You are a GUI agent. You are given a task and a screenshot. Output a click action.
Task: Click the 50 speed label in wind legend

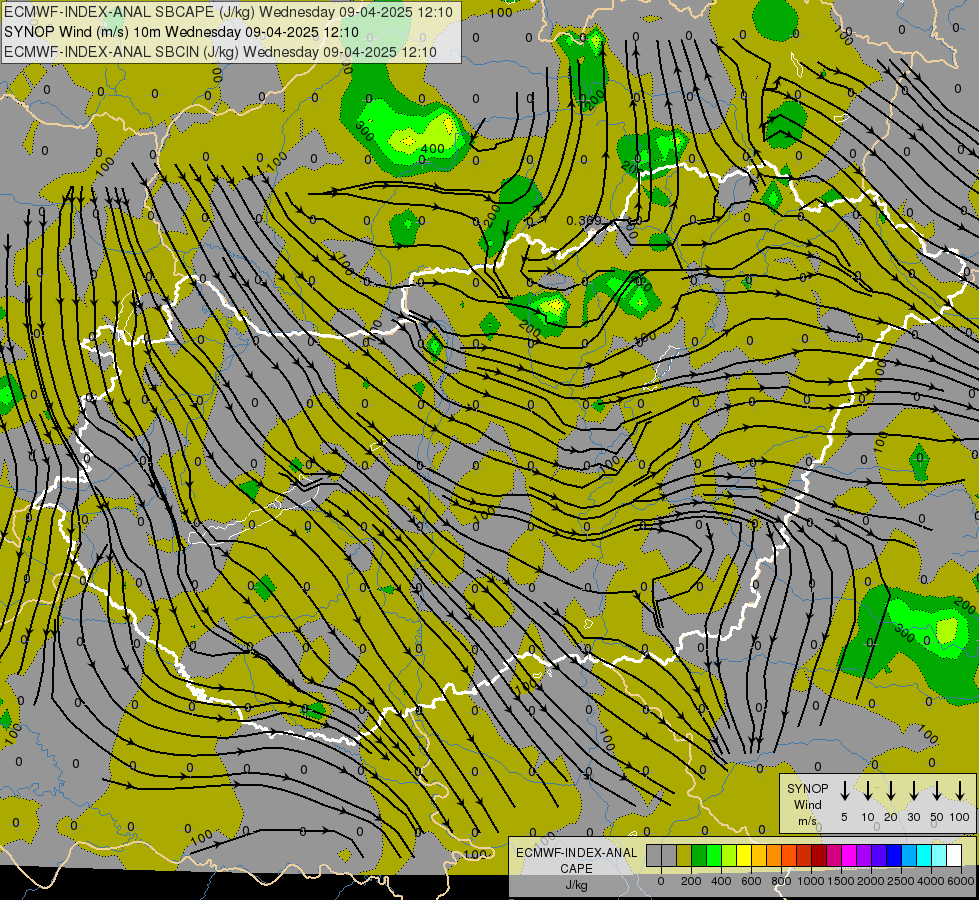937,817
